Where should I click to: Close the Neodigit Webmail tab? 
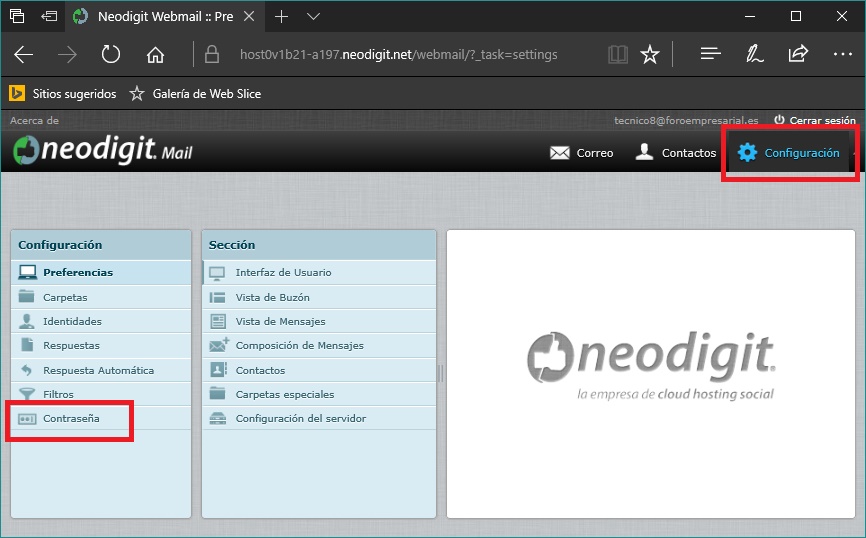pos(249,17)
